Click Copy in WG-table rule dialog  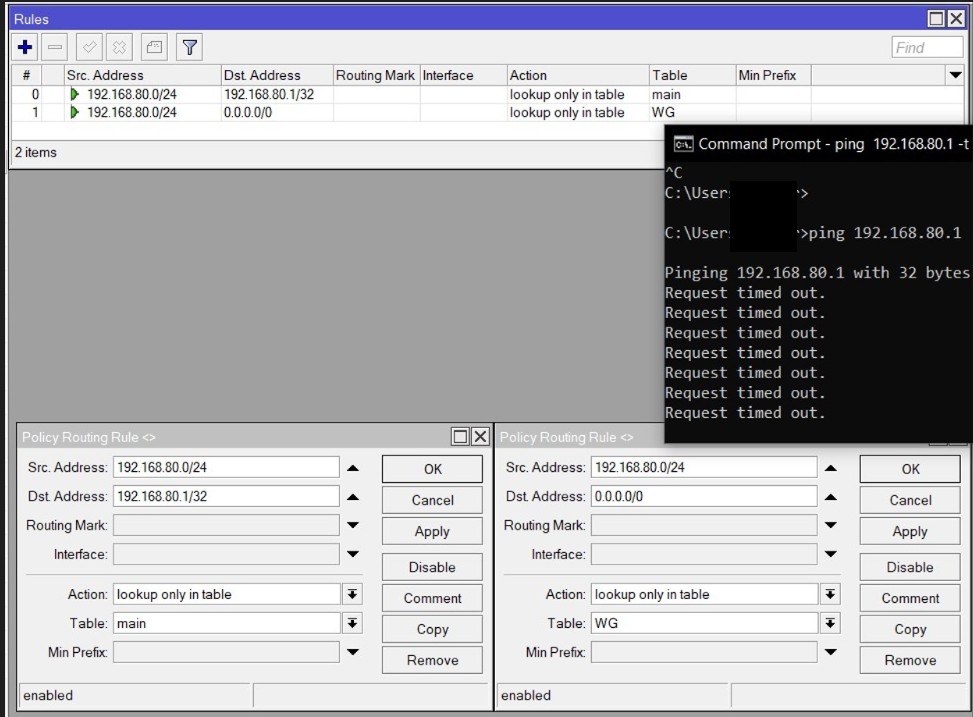(x=910, y=629)
